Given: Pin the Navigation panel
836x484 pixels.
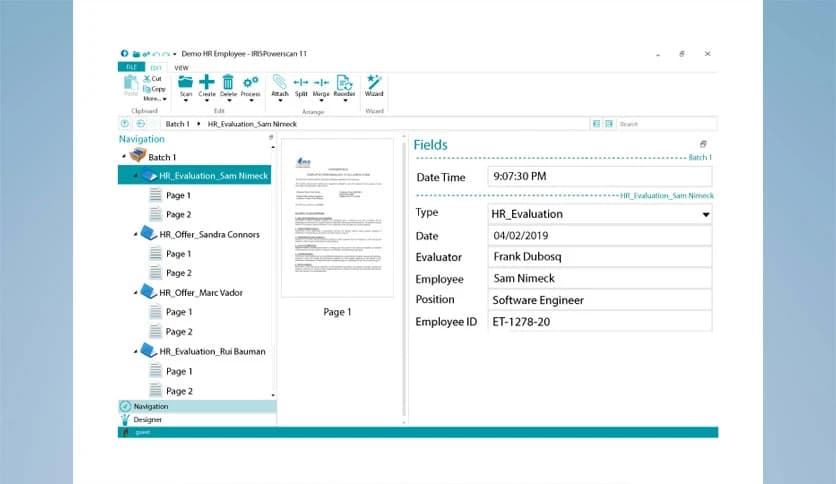Looking at the screenshot, I should [271, 138].
